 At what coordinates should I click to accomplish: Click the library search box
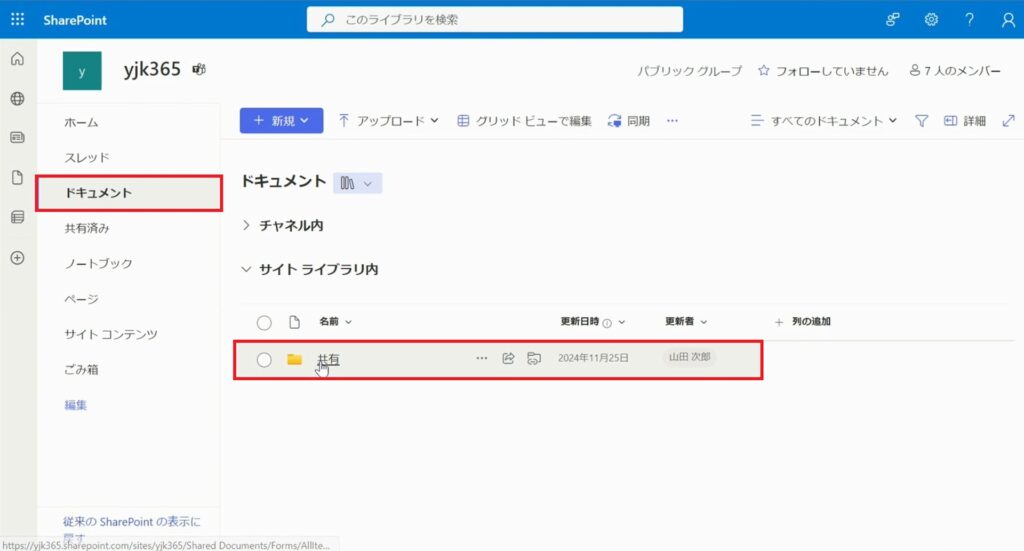tap(495, 20)
